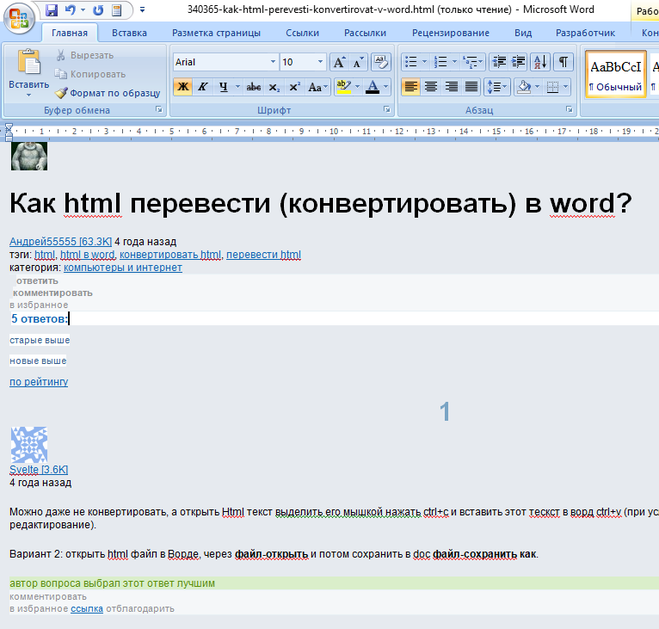Image resolution: width=659 pixels, height=629 pixels.
Task: Align text right
Action: 451,87
